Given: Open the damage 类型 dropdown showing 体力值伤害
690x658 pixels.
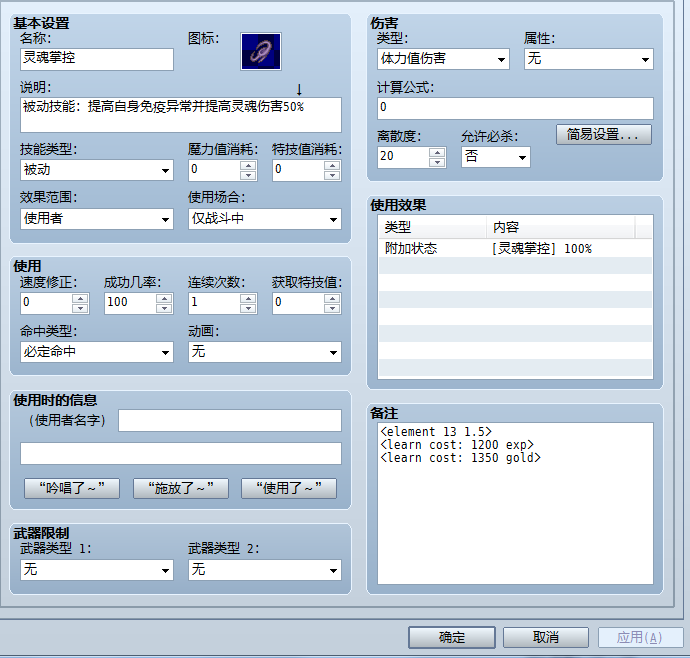Looking at the screenshot, I should point(443,59).
